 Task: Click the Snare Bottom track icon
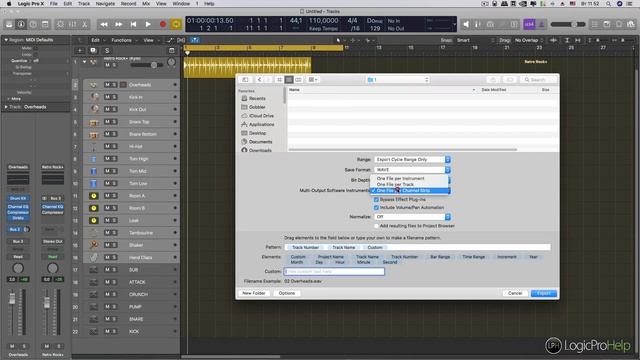pyautogui.click(x=94, y=134)
